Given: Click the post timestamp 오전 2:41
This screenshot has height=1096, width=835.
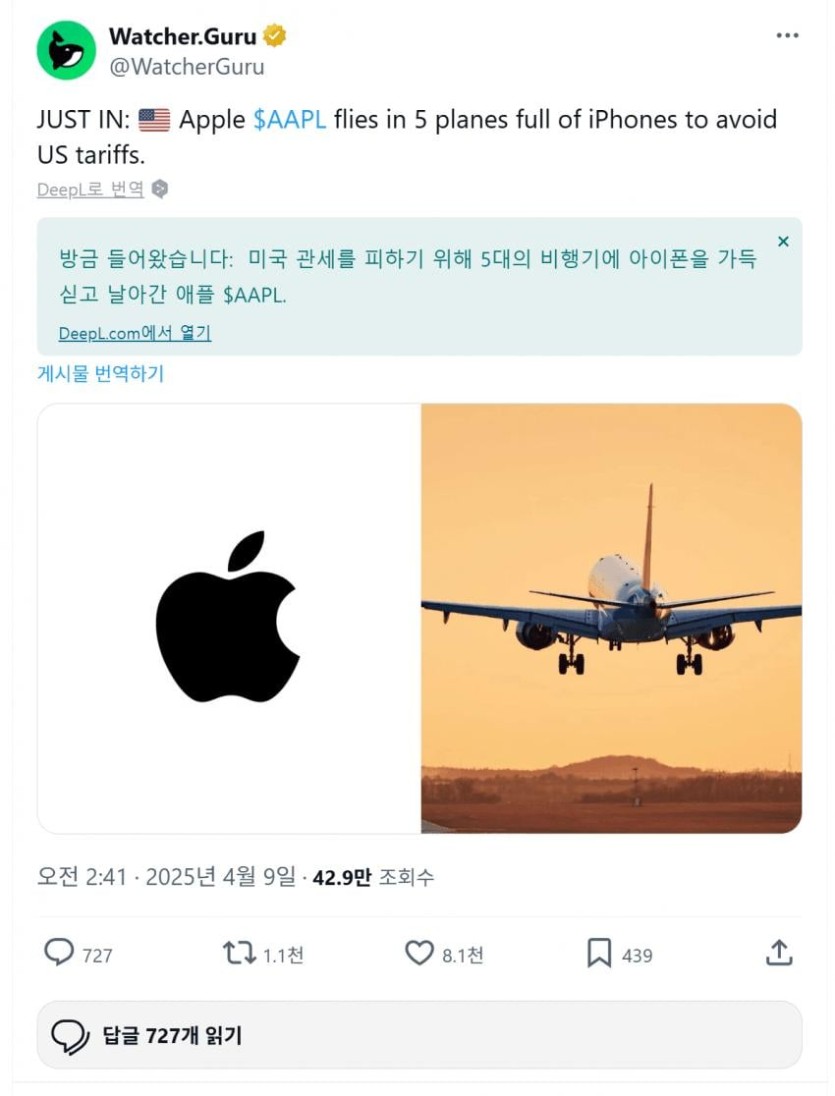Looking at the screenshot, I should (82, 877).
